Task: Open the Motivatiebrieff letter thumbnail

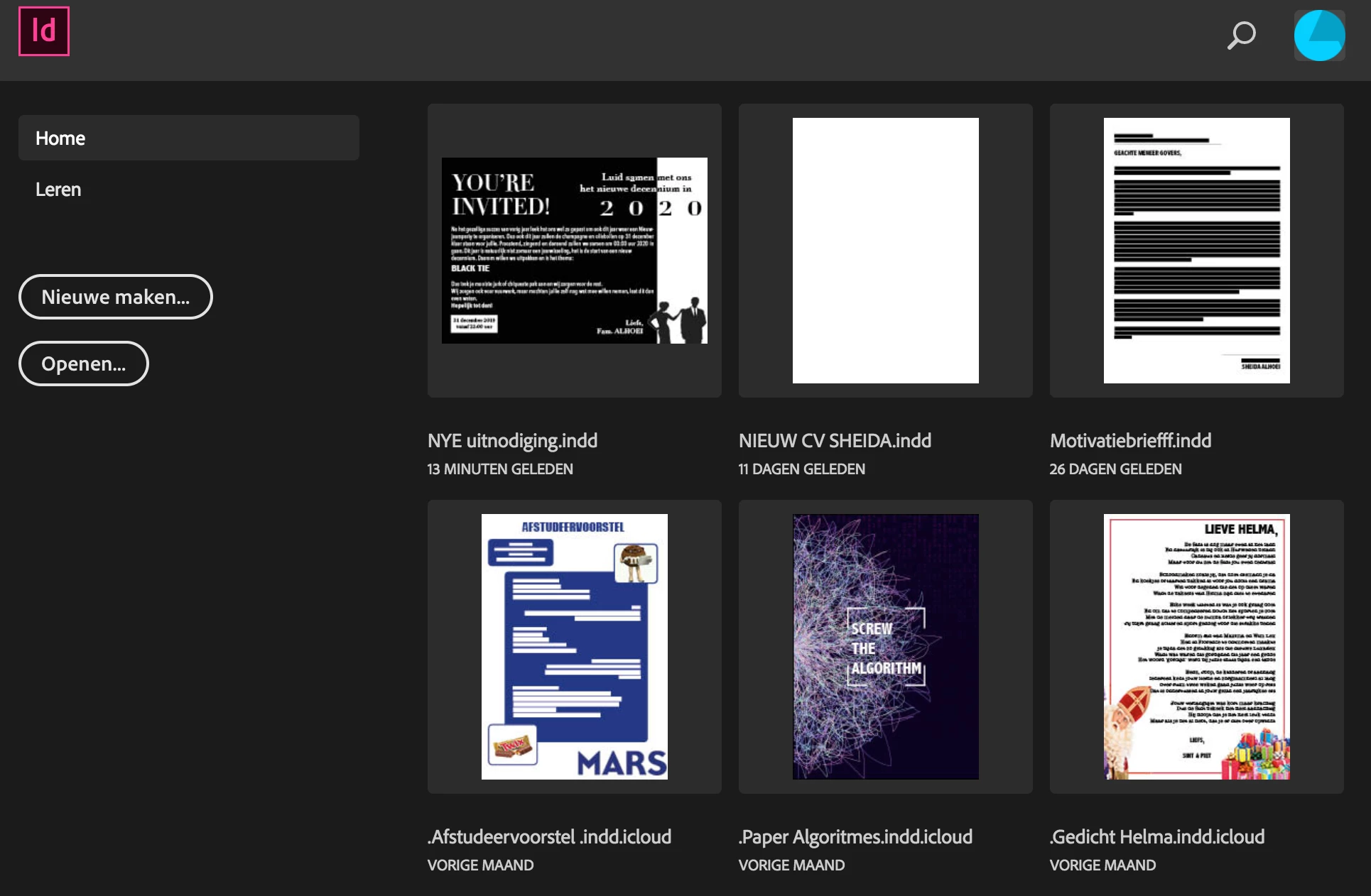Action: click(1196, 251)
